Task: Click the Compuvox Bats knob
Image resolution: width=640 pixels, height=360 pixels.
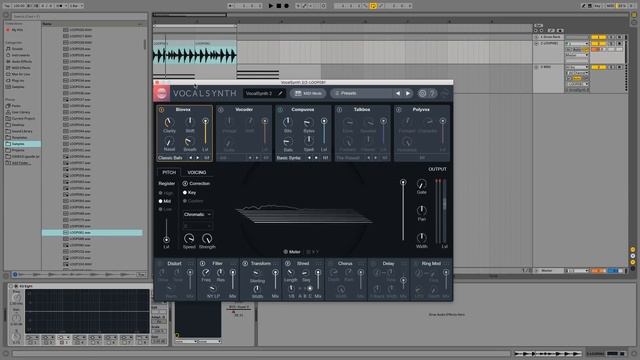Action: click(x=287, y=141)
